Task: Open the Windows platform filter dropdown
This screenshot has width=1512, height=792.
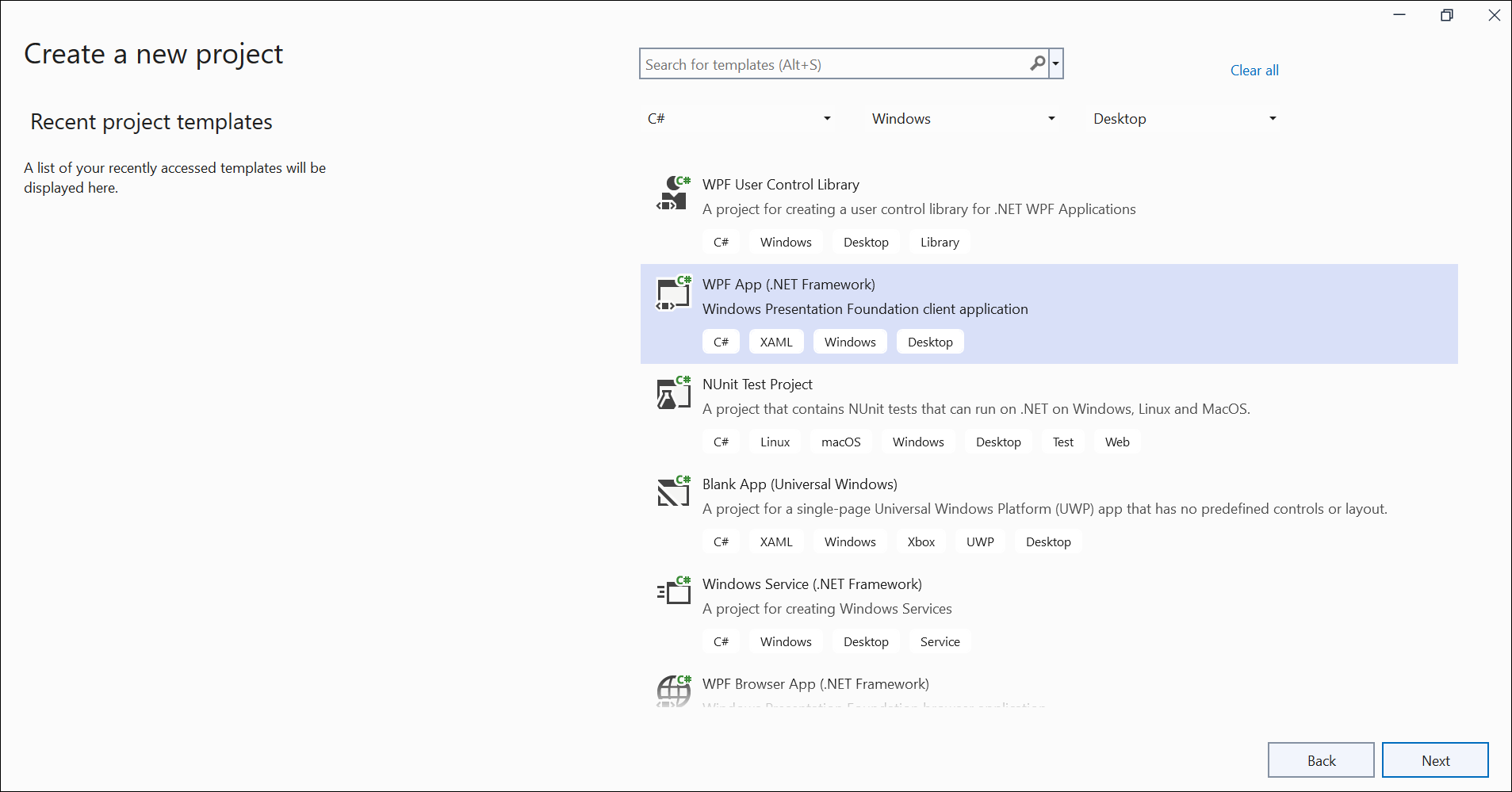Action: (x=963, y=119)
